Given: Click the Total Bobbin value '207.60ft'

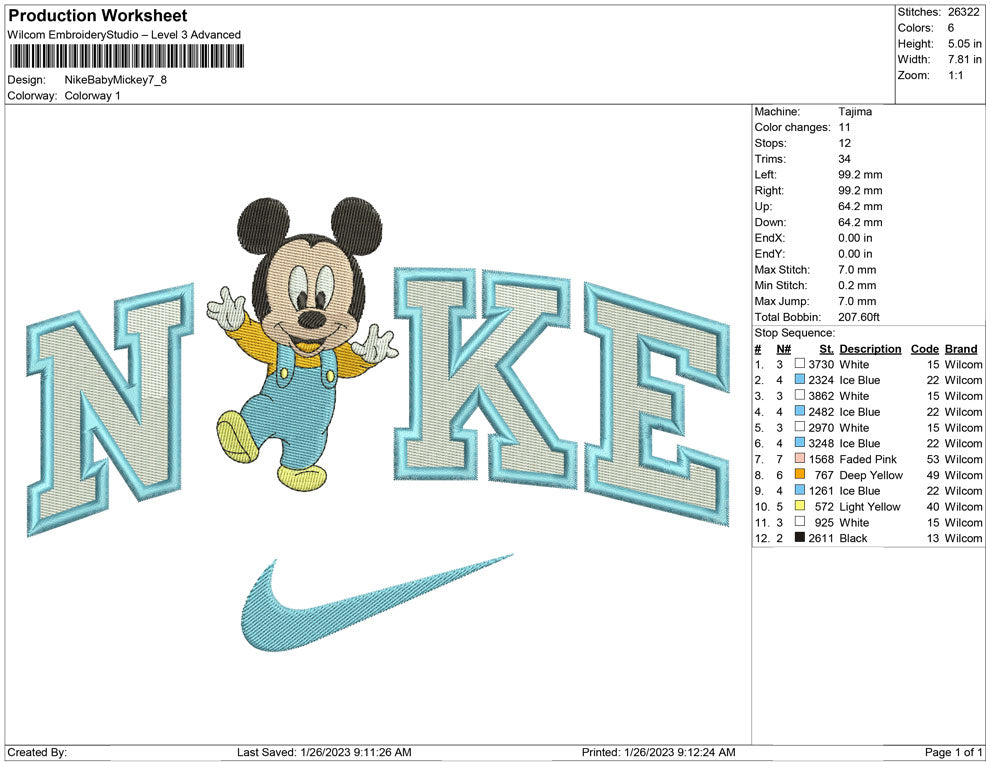Looking at the screenshot, I should point(859,317).
